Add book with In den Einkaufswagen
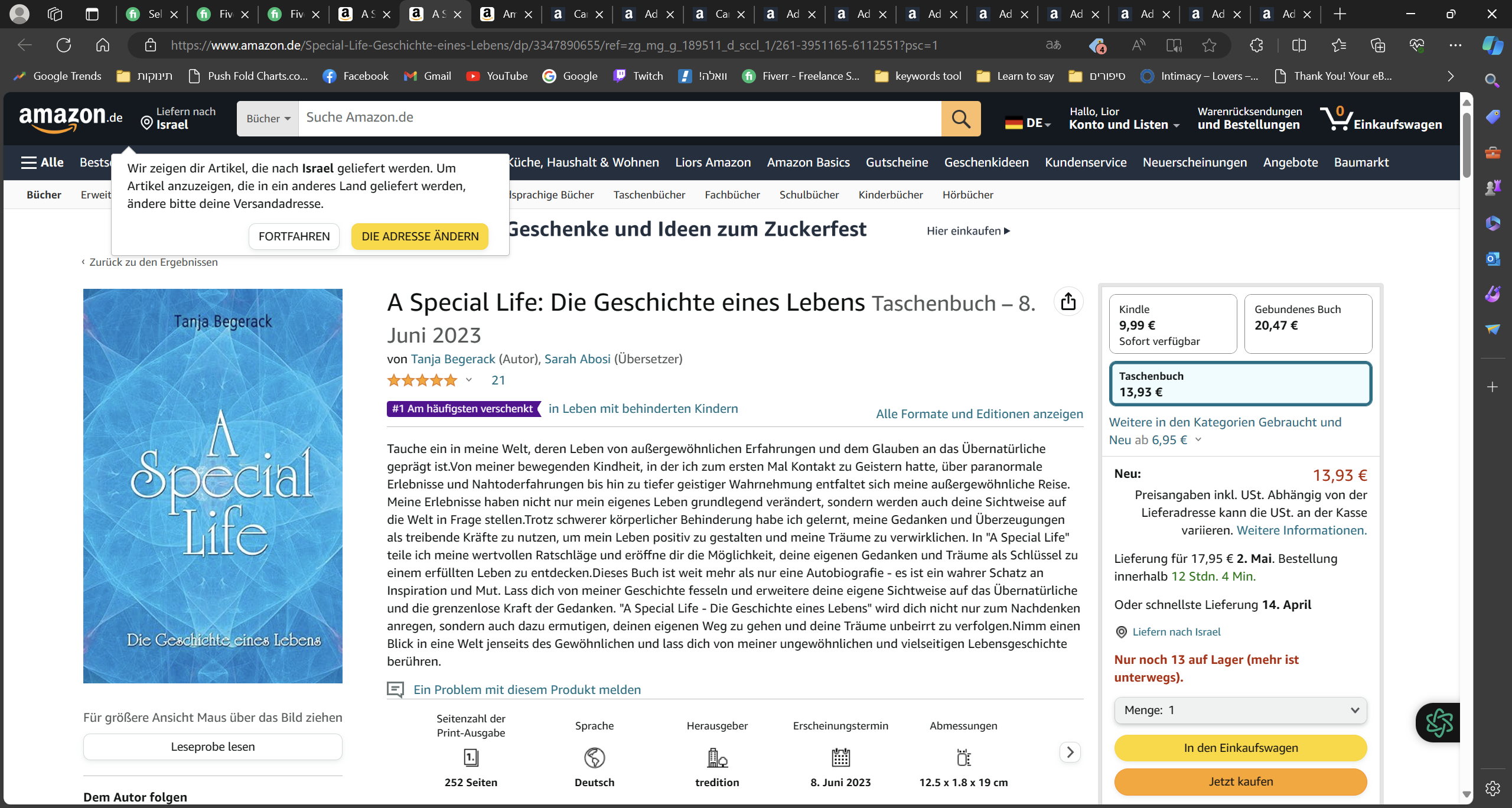The height and width of the screenshot is (808, 1512). click(x=1240, y=748)
